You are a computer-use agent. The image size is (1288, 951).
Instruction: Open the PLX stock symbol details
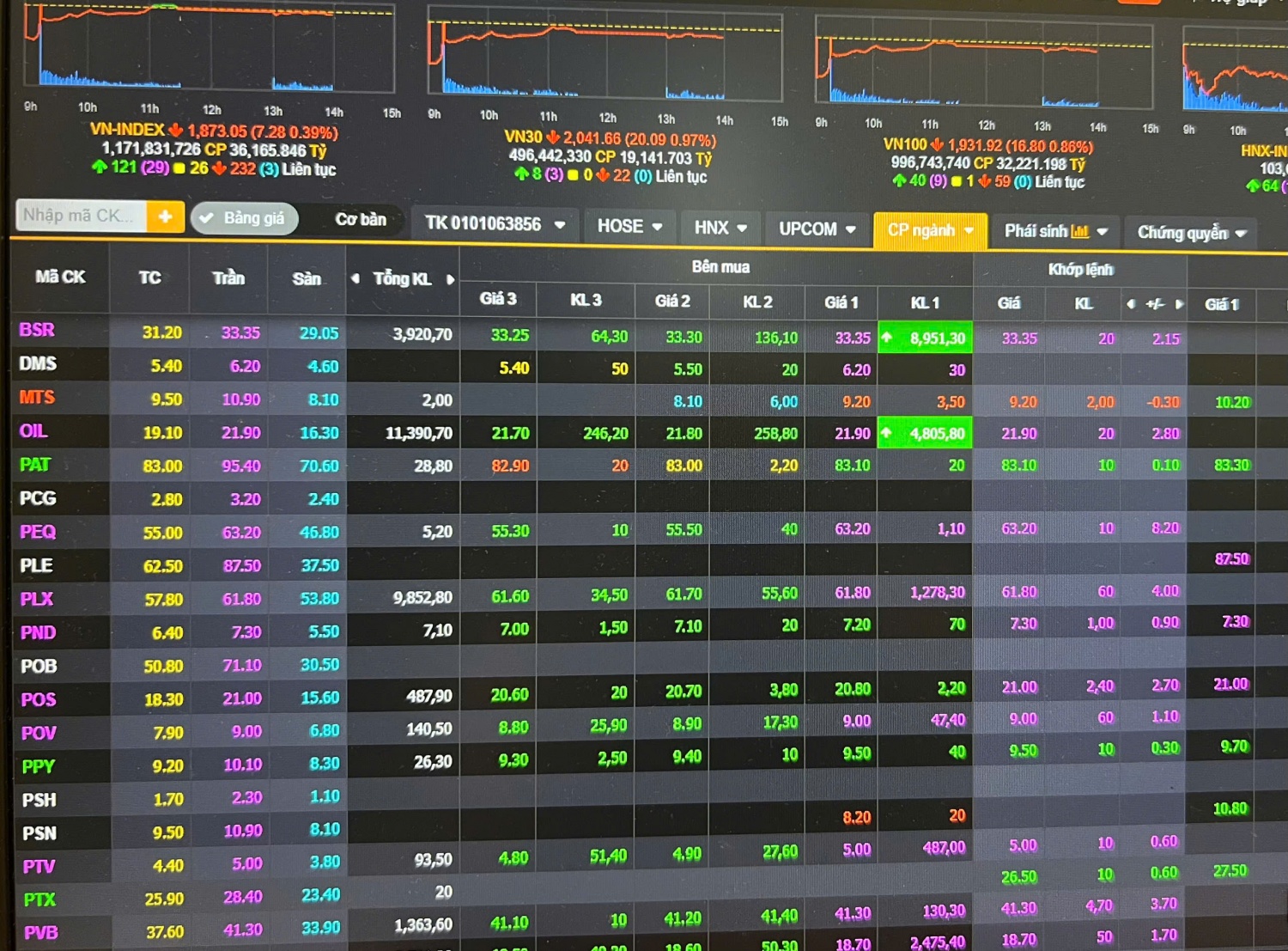[x=37, y=599]
